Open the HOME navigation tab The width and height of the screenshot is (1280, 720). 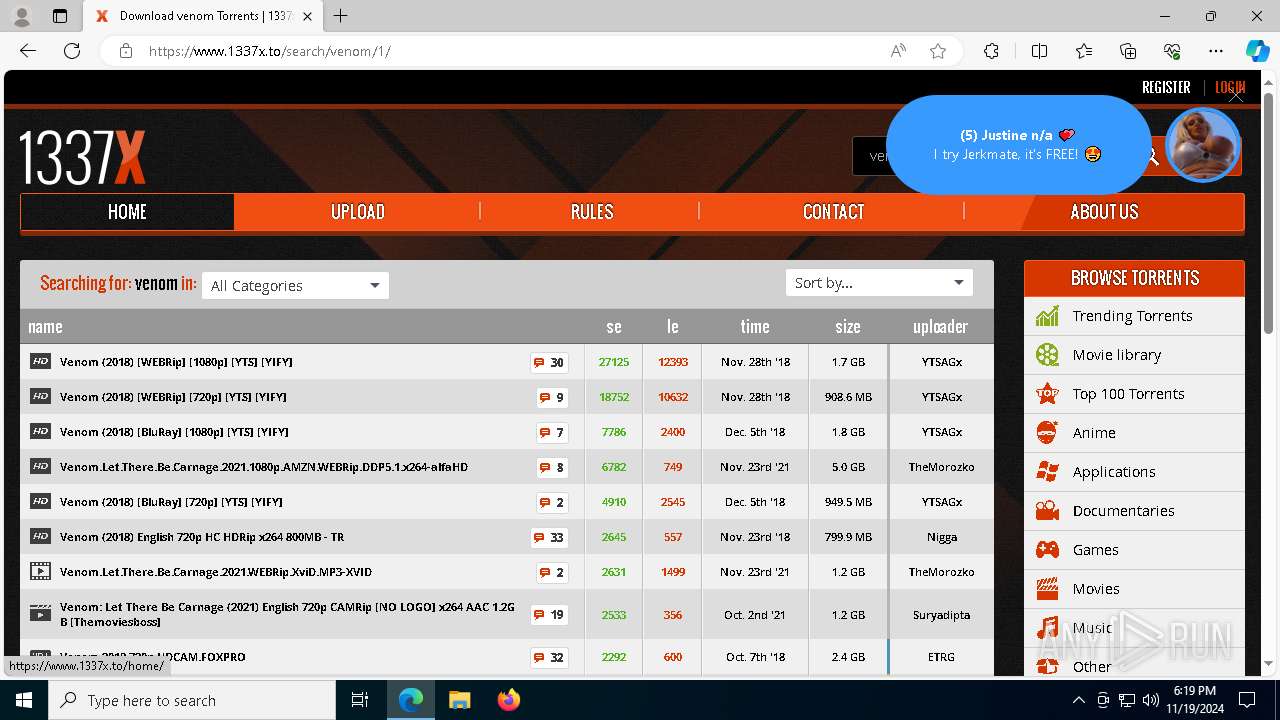click(127, 212)
